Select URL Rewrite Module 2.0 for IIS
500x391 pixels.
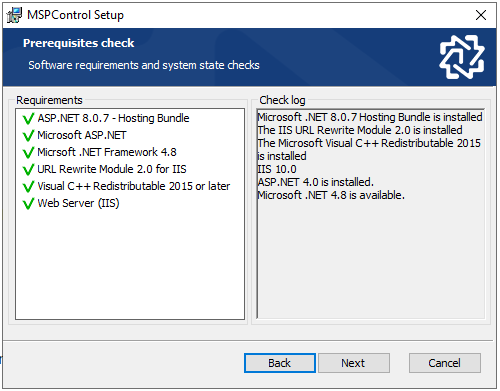click(112, 169)
